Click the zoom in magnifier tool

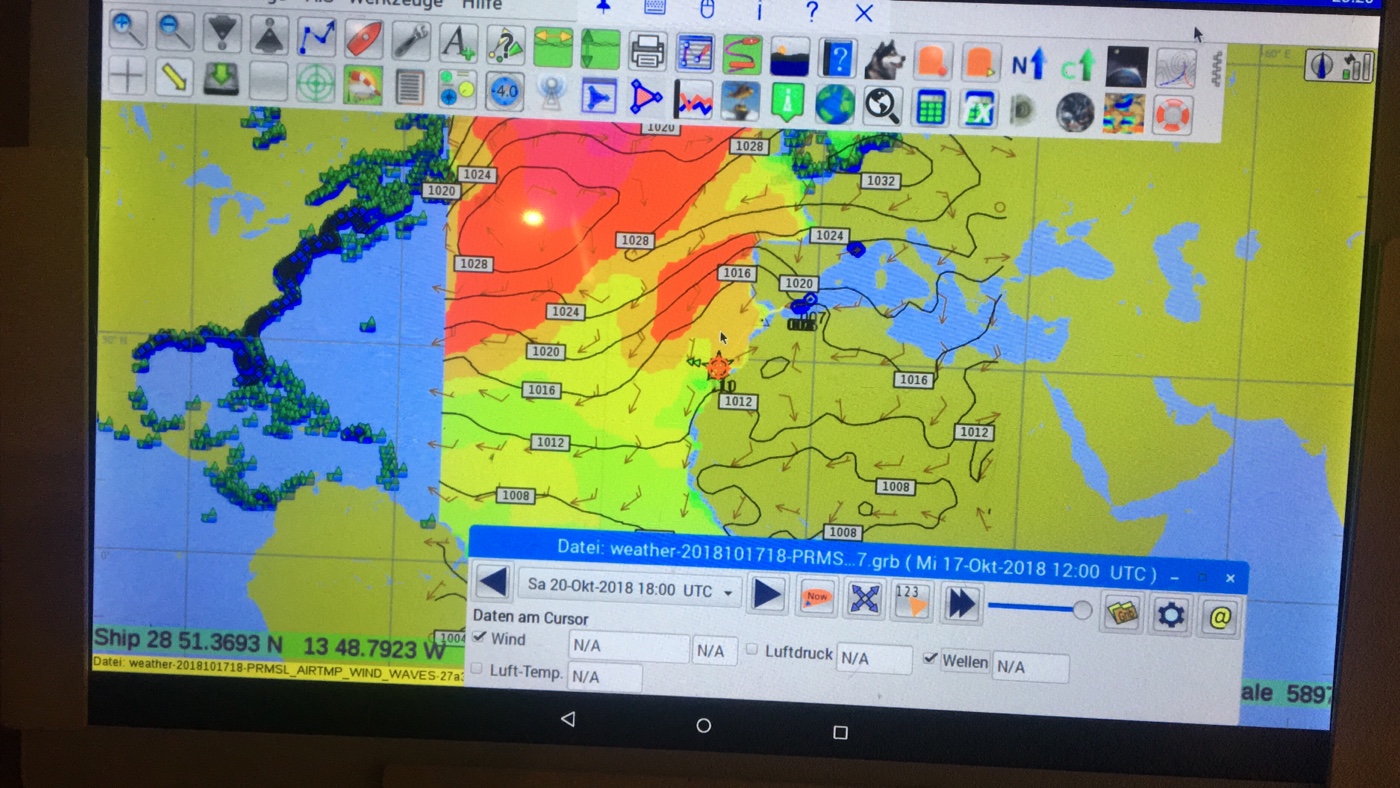coord(127,30)
